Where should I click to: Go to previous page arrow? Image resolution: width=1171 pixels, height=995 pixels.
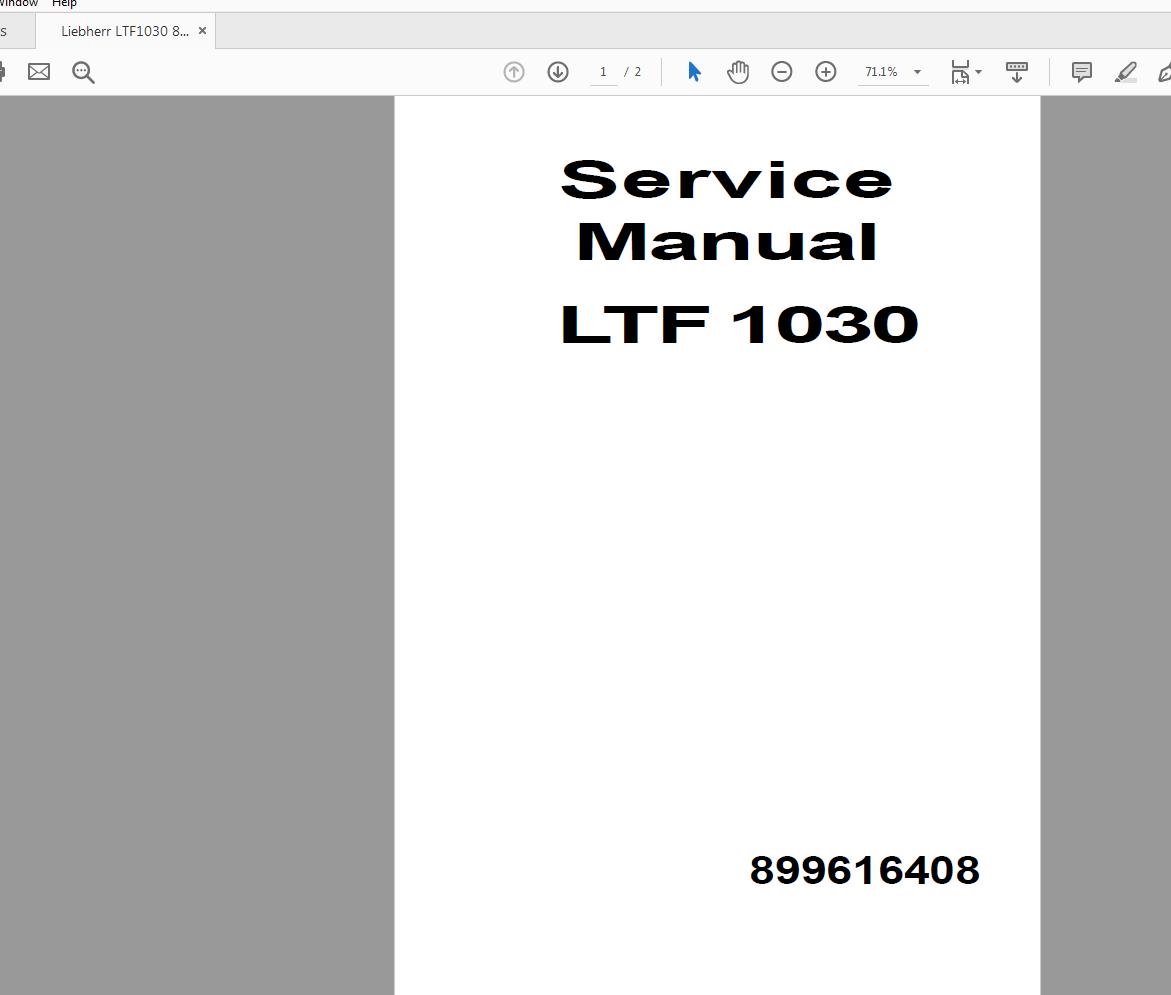point(514,72)
